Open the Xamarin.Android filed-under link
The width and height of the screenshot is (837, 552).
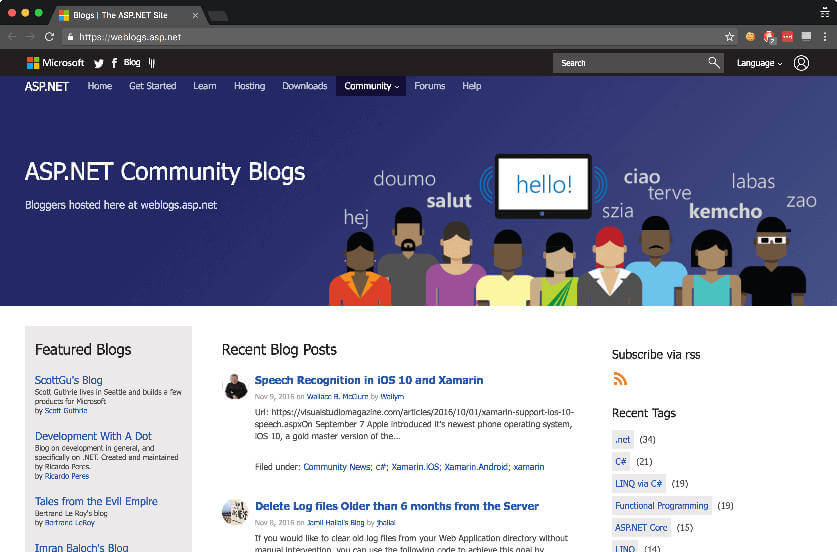tap(476, 467)
